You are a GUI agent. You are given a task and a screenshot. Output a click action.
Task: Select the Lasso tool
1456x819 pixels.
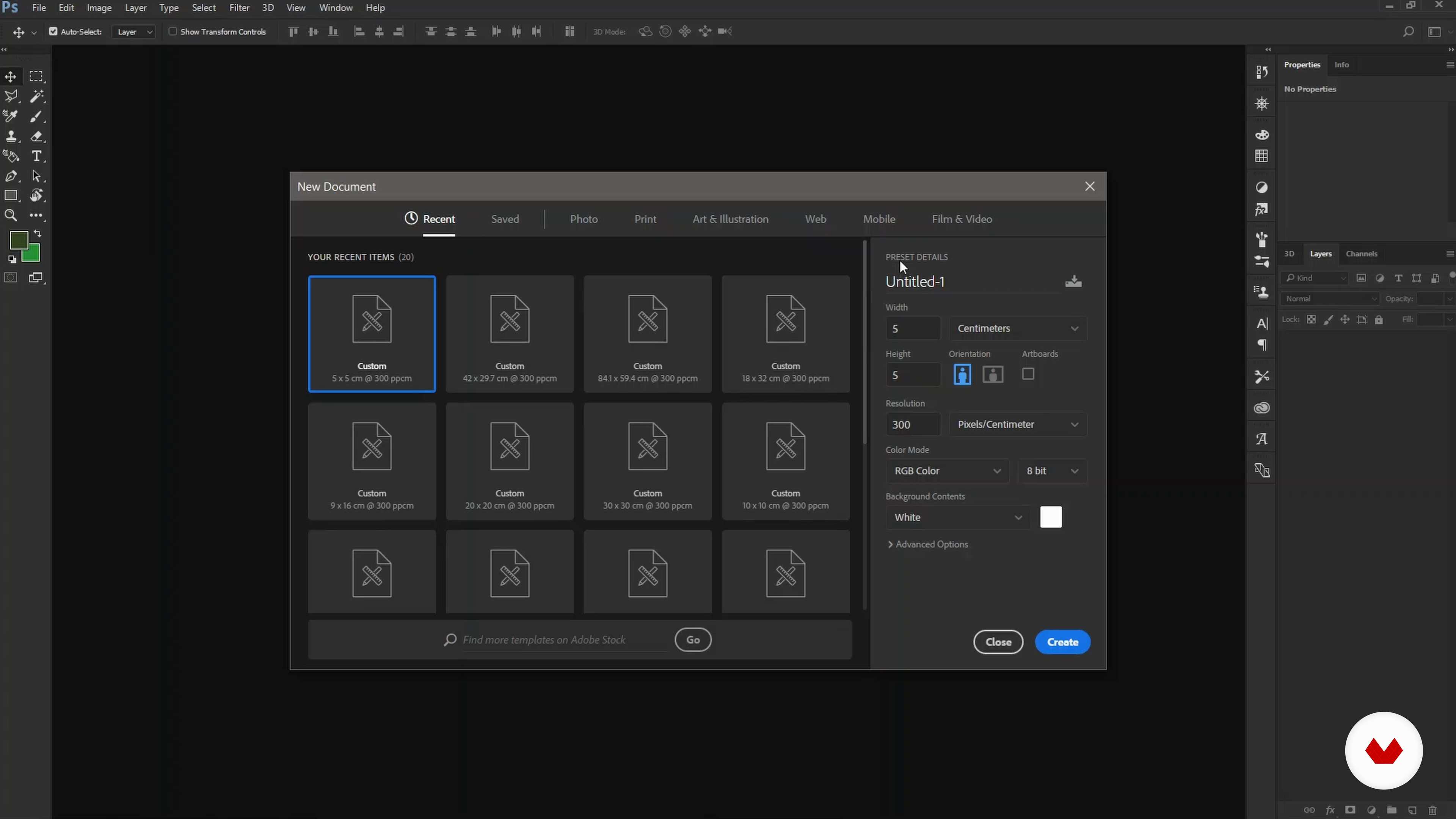tap(11, 97)
